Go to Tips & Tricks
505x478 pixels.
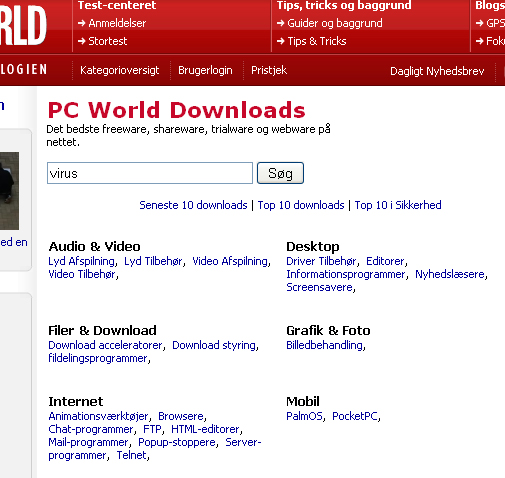pyautogui.click(x=317, y=41)
